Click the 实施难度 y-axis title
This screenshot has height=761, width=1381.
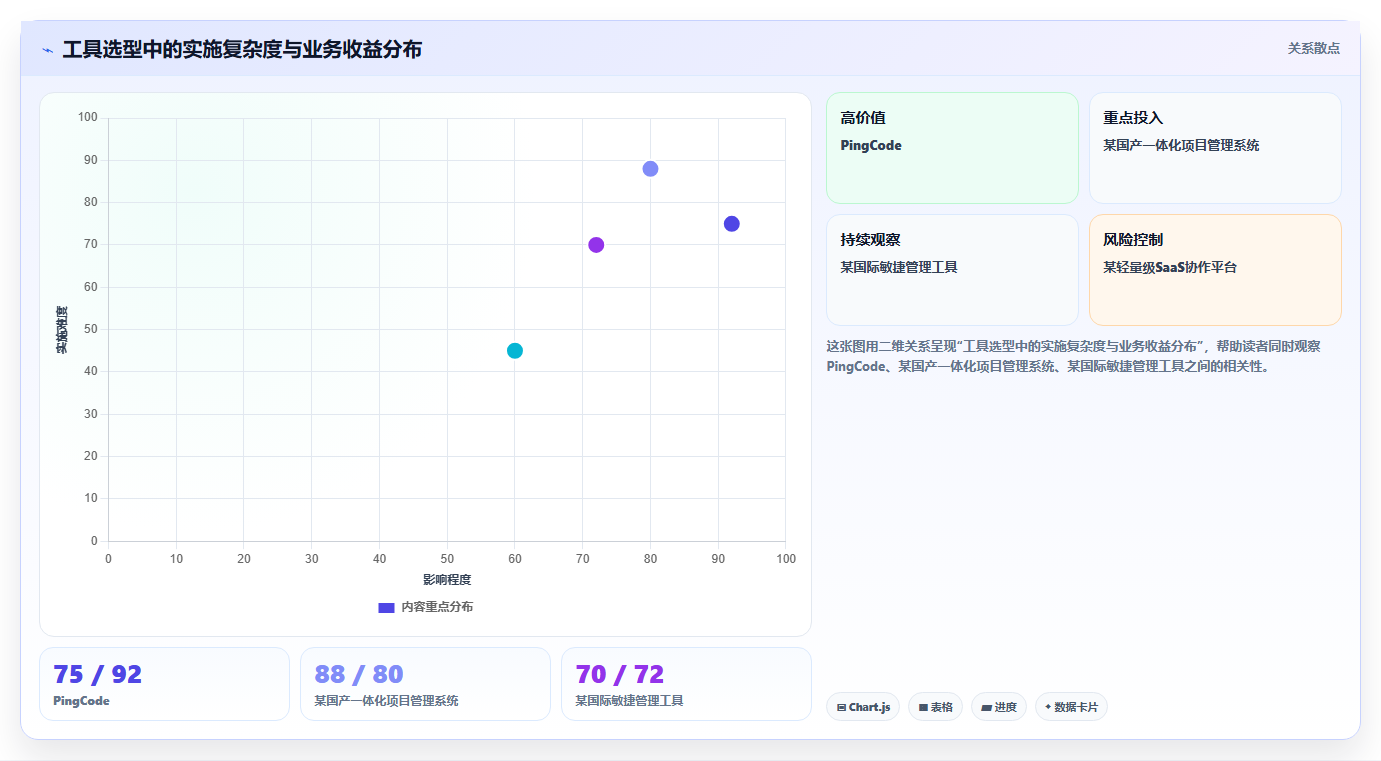coord(62,330)
